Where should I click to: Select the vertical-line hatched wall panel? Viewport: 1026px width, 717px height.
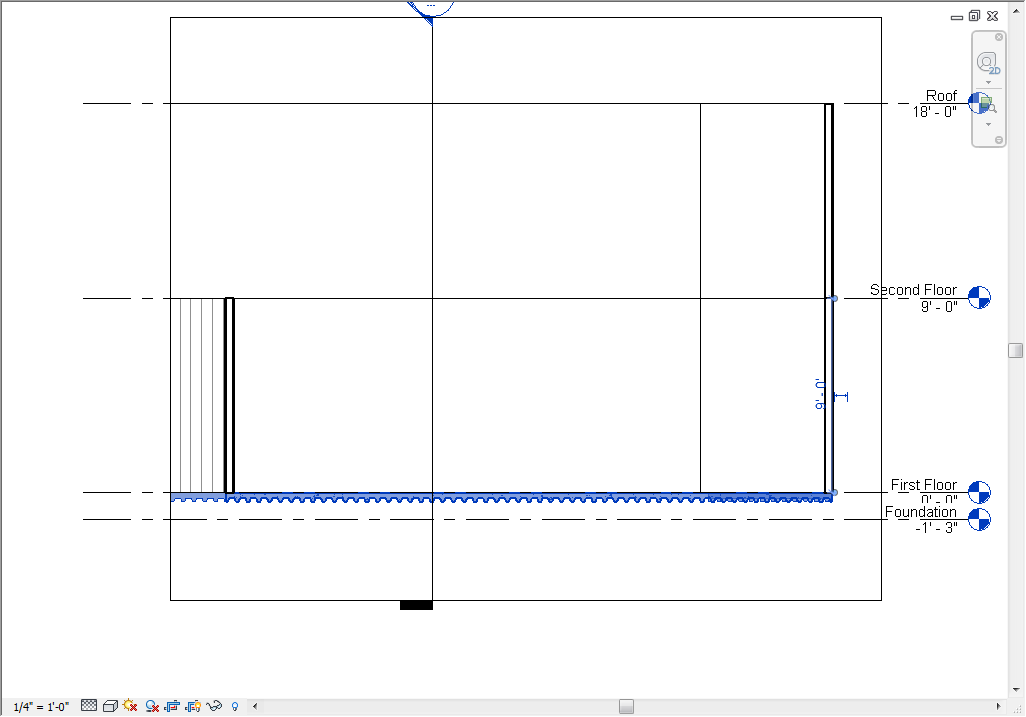[198, 395]
